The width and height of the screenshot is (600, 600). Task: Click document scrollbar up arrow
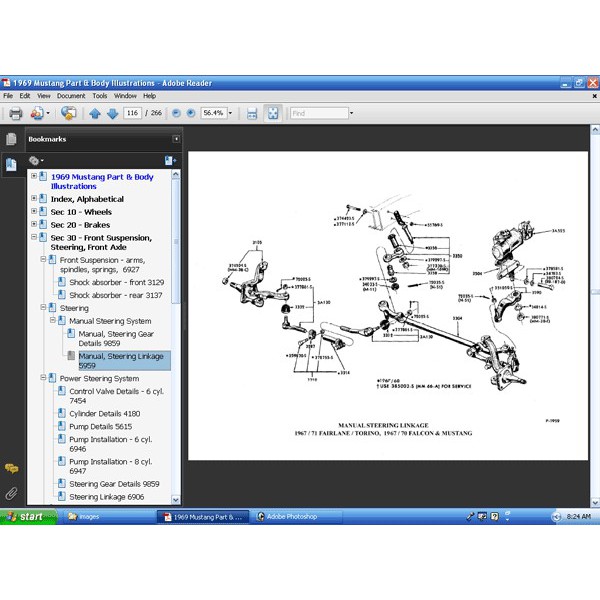pos(595,130)
